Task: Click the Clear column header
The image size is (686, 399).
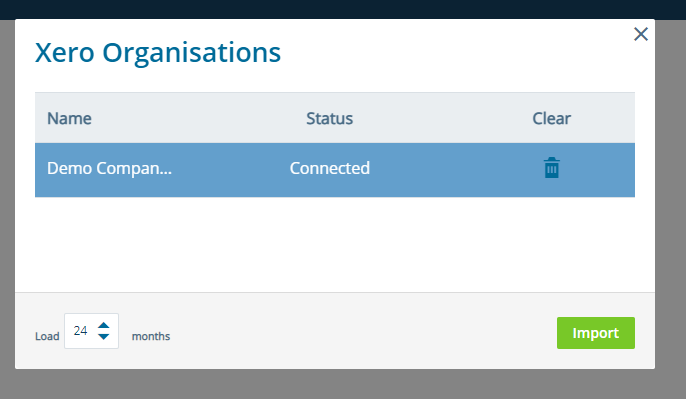Action: coord(551,119)
